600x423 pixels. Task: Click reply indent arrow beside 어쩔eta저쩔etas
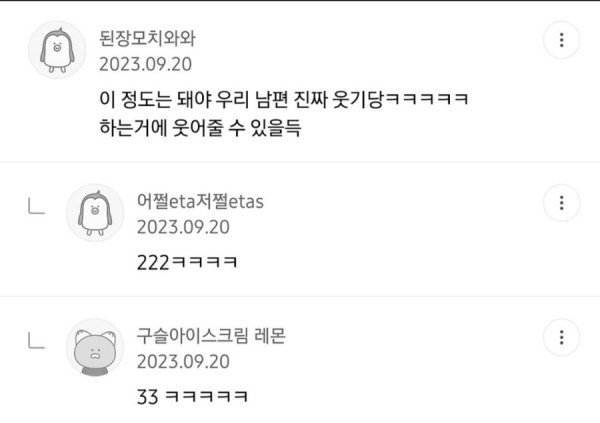[37, 206]
